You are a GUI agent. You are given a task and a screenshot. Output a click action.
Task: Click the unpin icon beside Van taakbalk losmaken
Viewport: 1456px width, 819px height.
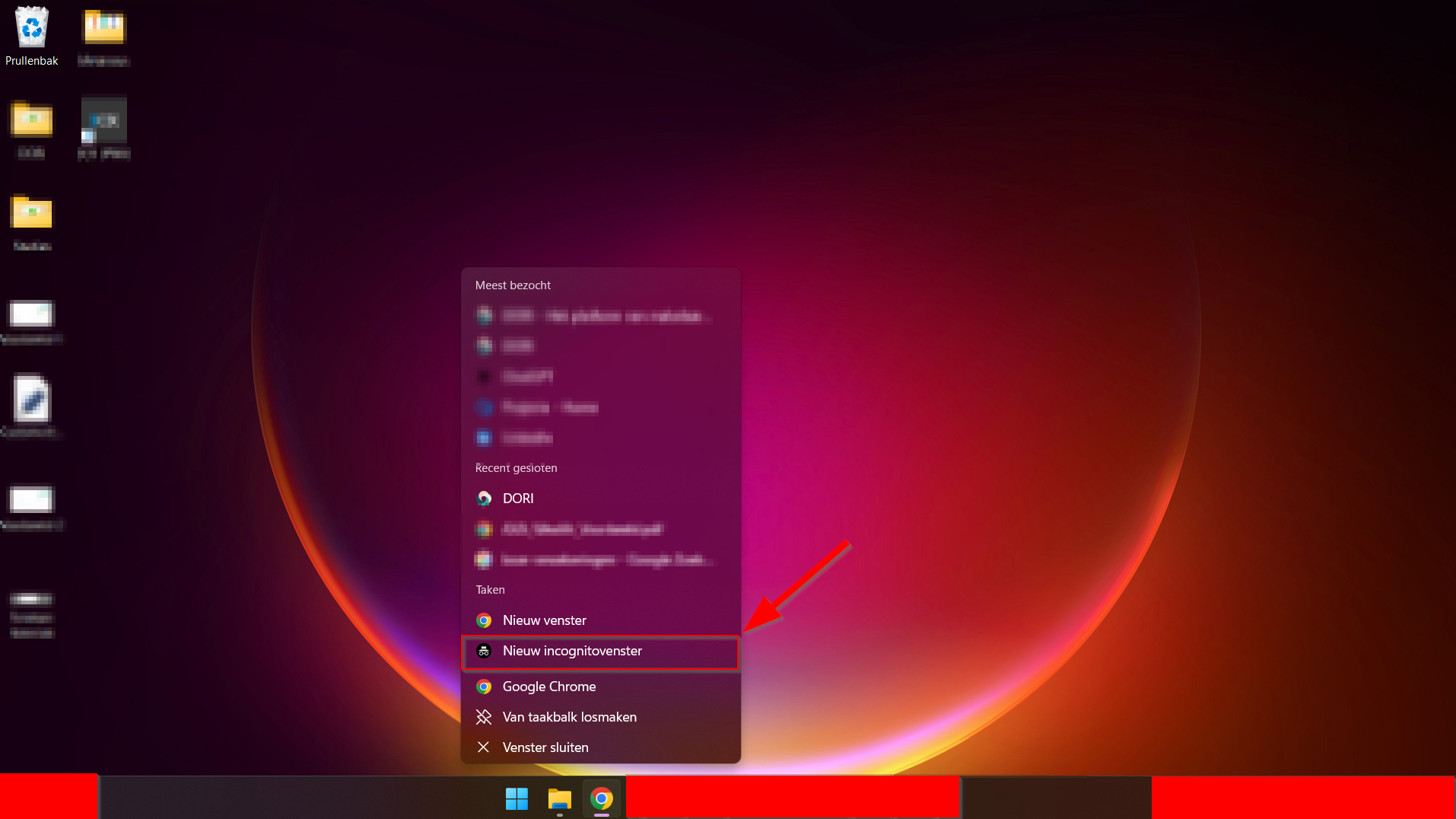pos(484,717)
